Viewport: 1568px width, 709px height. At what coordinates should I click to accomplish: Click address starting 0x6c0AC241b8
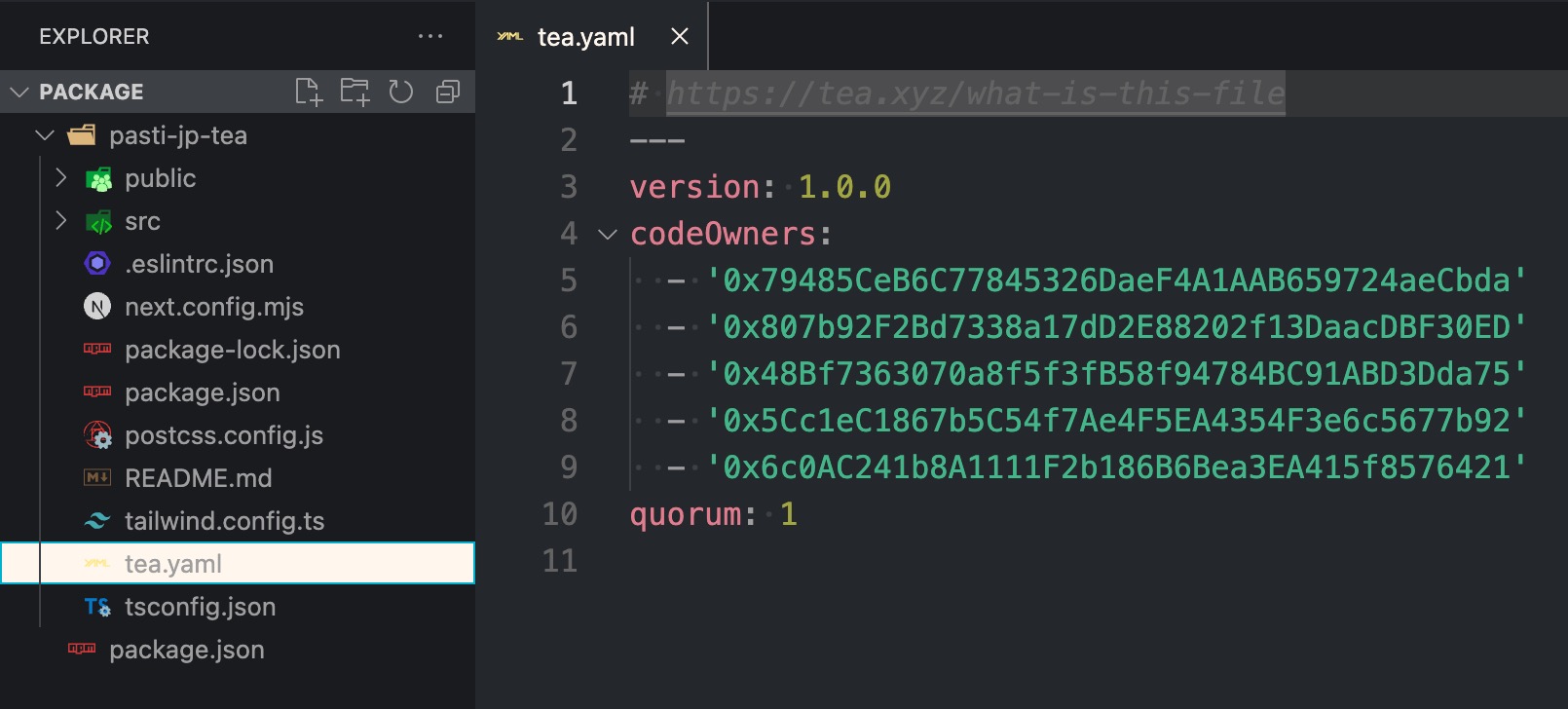[x=1116, y=467]
